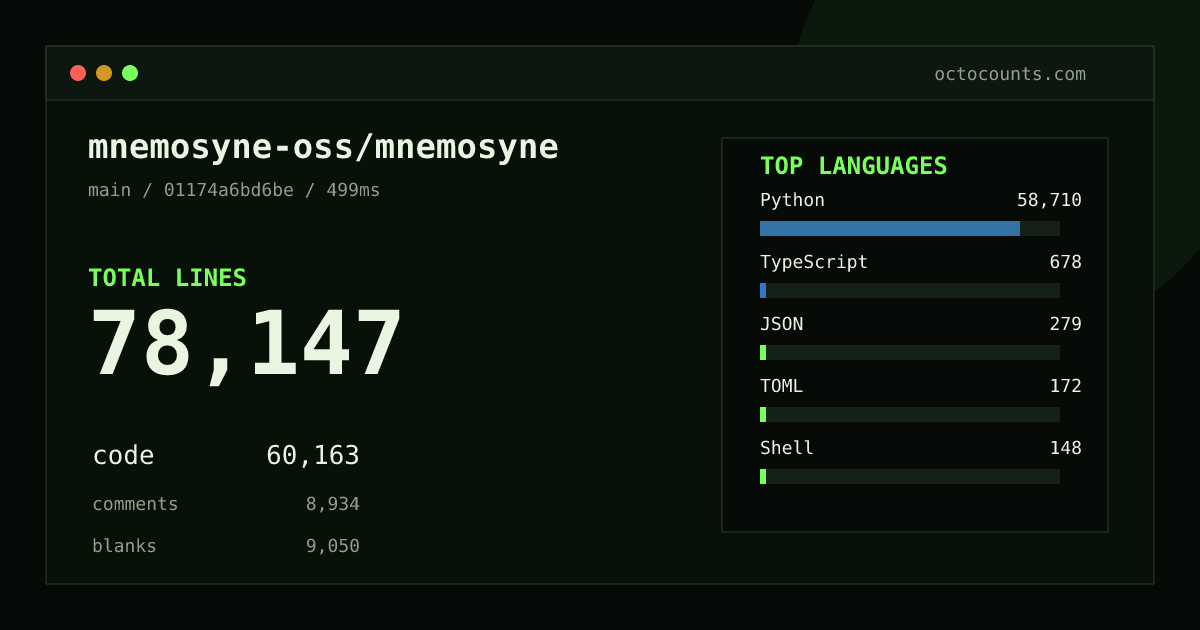The height and width of the screenshot is (630, 1200).
Task: Click the code row label
Action: point(123,456)
